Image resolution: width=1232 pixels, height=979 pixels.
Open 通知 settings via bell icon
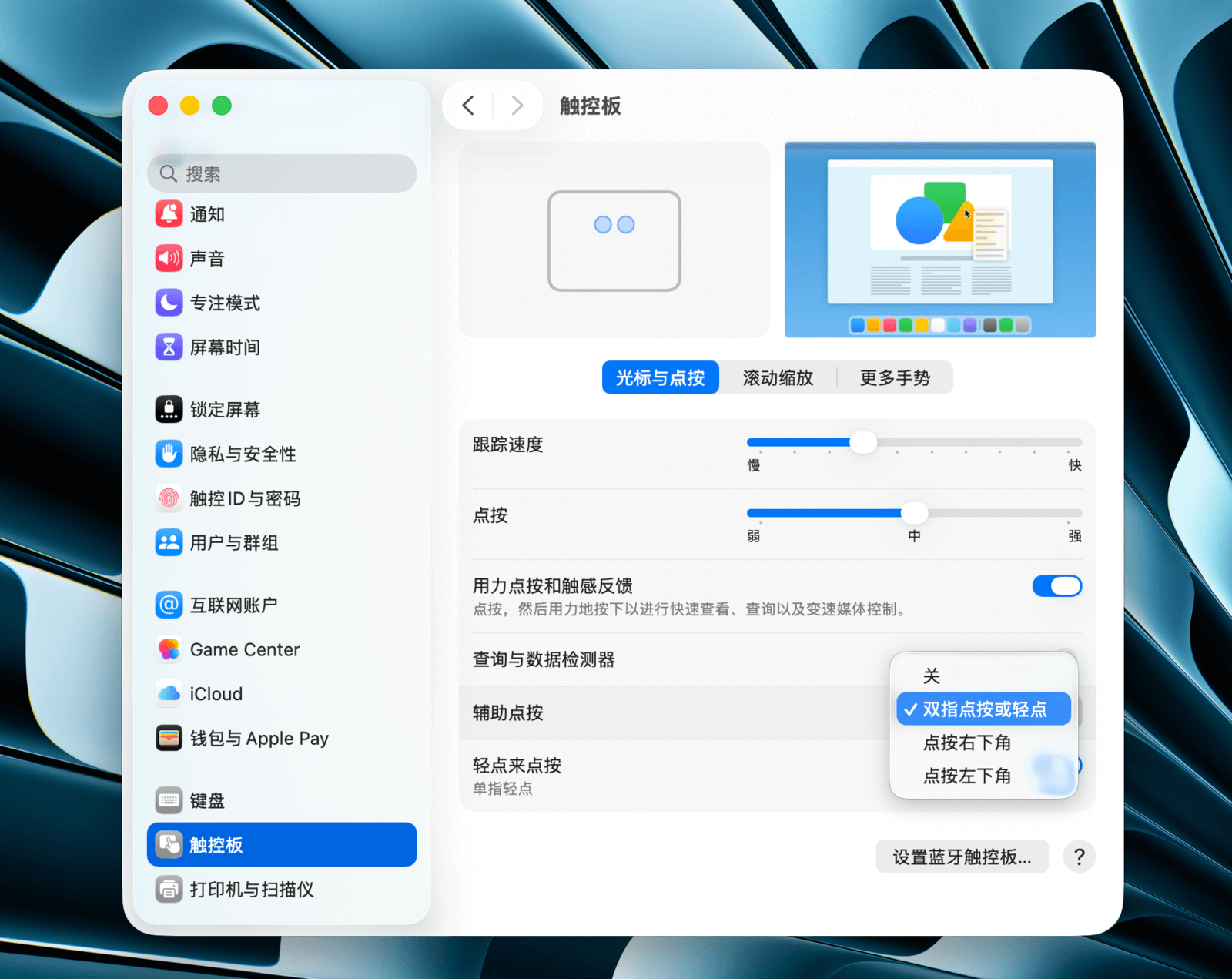[x=169, y=214]
